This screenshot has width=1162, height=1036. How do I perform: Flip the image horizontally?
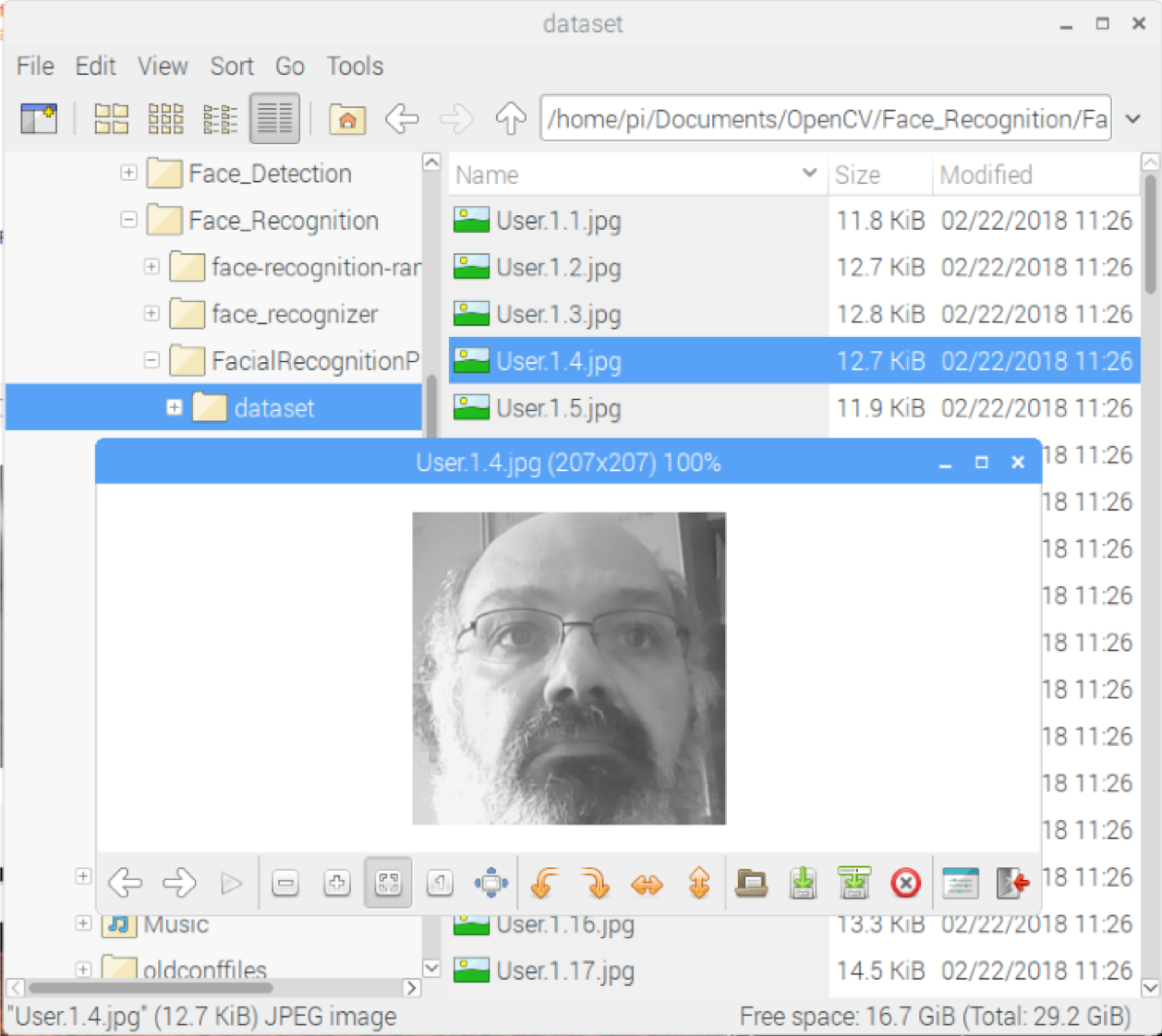click(x=648, y=883)
